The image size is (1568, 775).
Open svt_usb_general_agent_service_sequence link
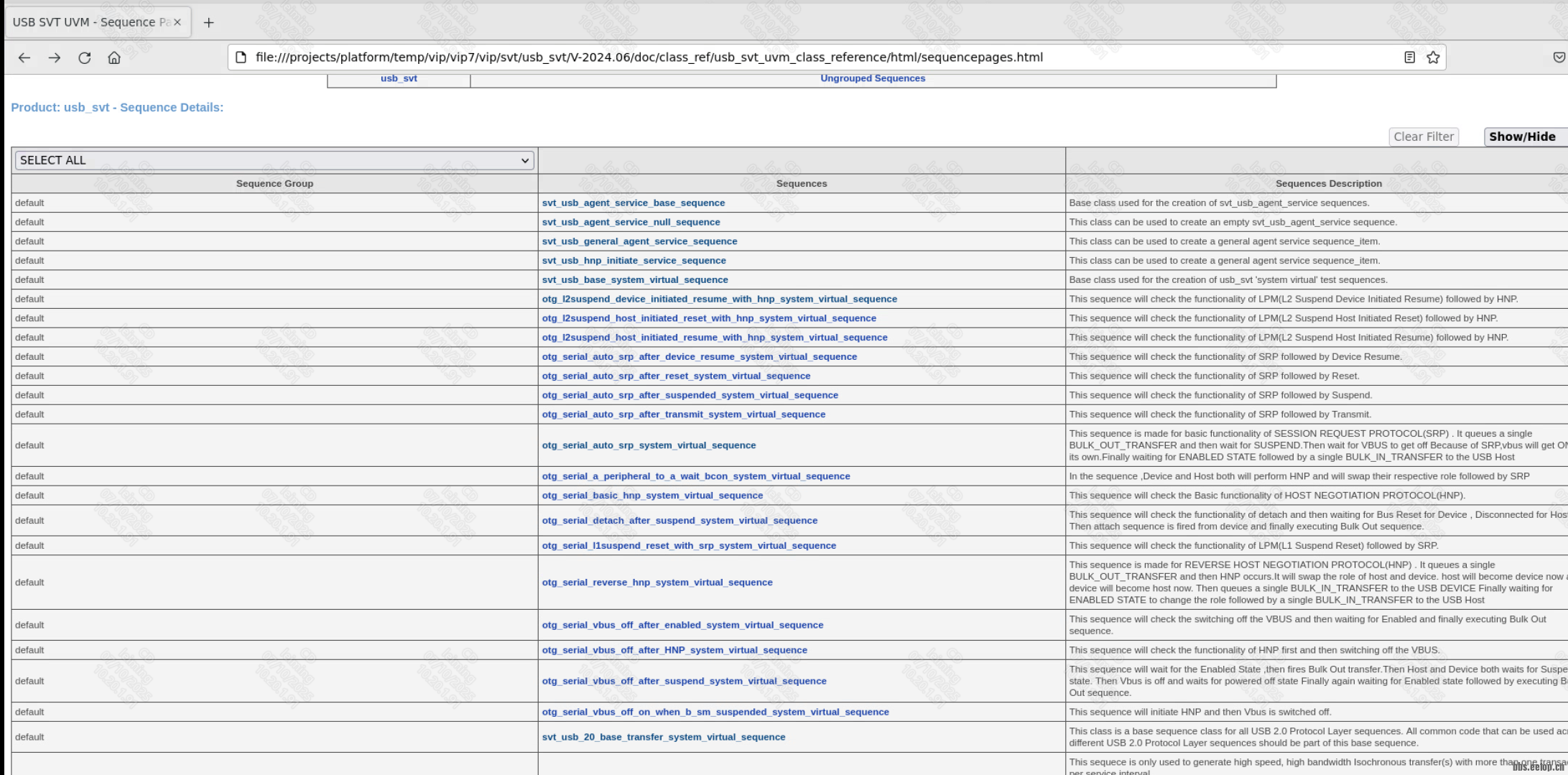[639, 241]
